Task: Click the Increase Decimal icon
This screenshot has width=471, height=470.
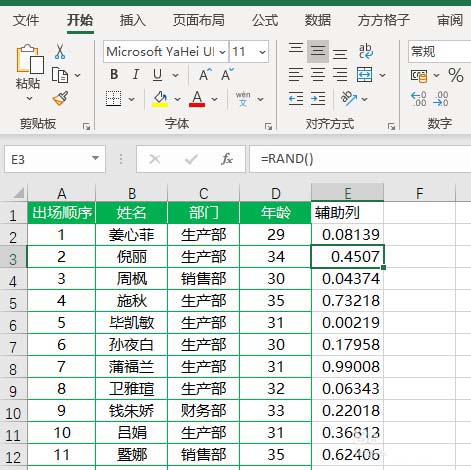Action: 419,99
